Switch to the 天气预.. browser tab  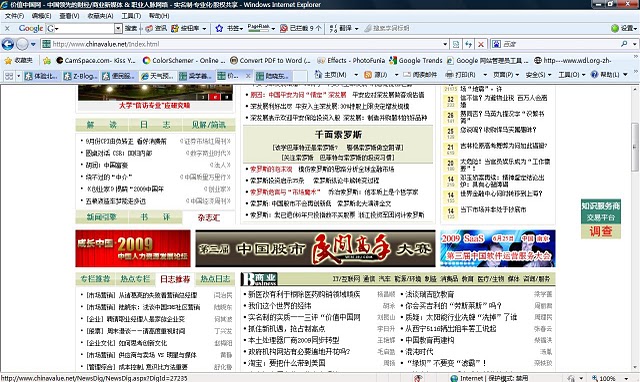coord(157,76)
